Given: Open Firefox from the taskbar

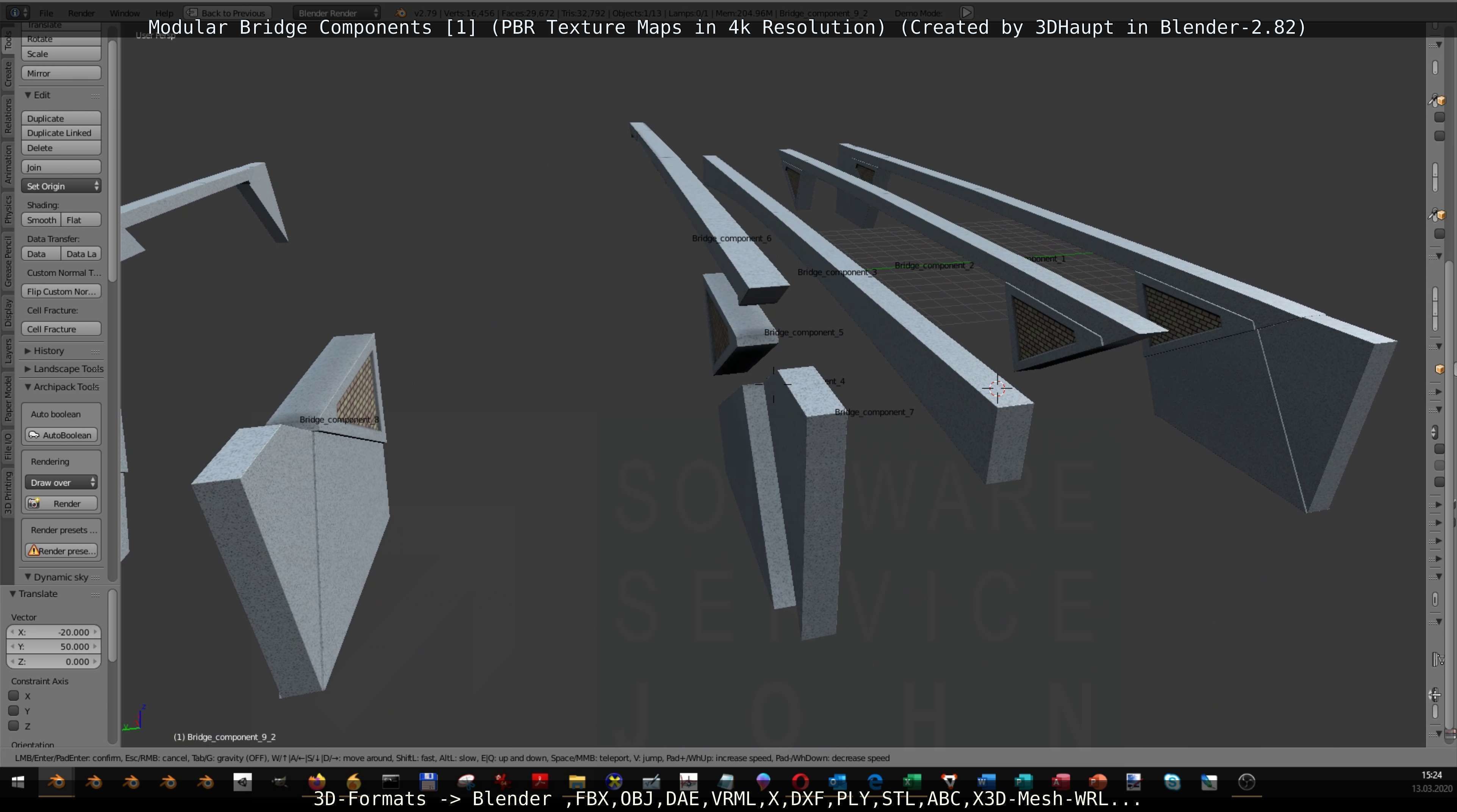Looking at the screenshot, I should coord(317,782).
